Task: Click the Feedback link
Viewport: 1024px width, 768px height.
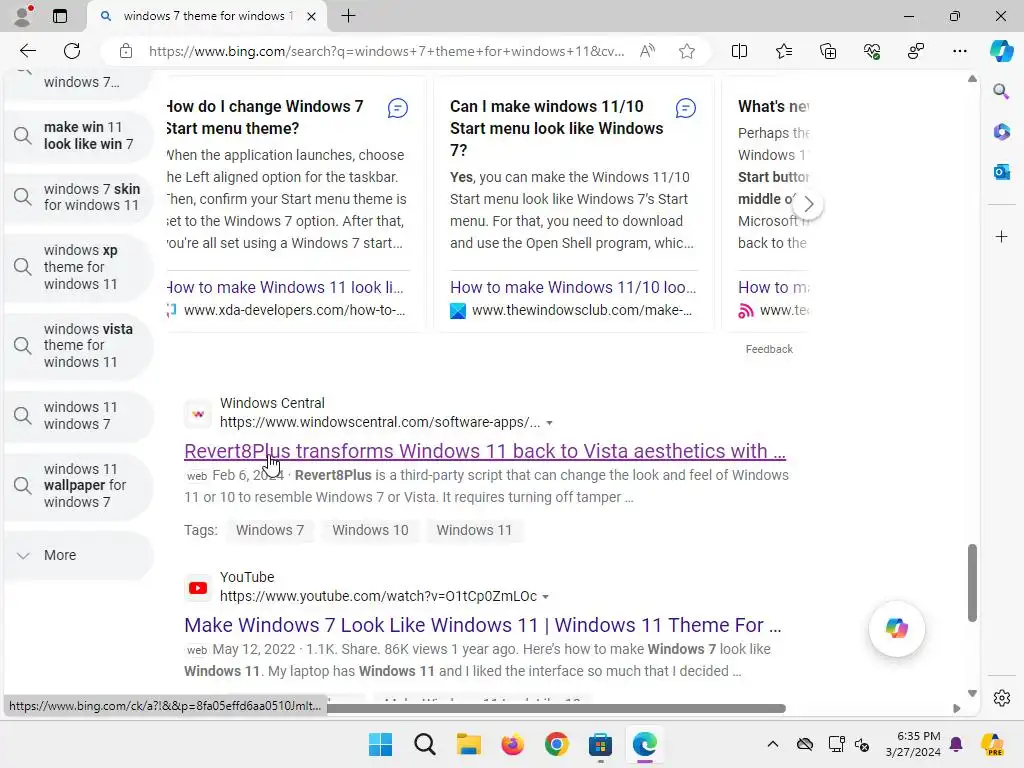Action: coord(769,349)
